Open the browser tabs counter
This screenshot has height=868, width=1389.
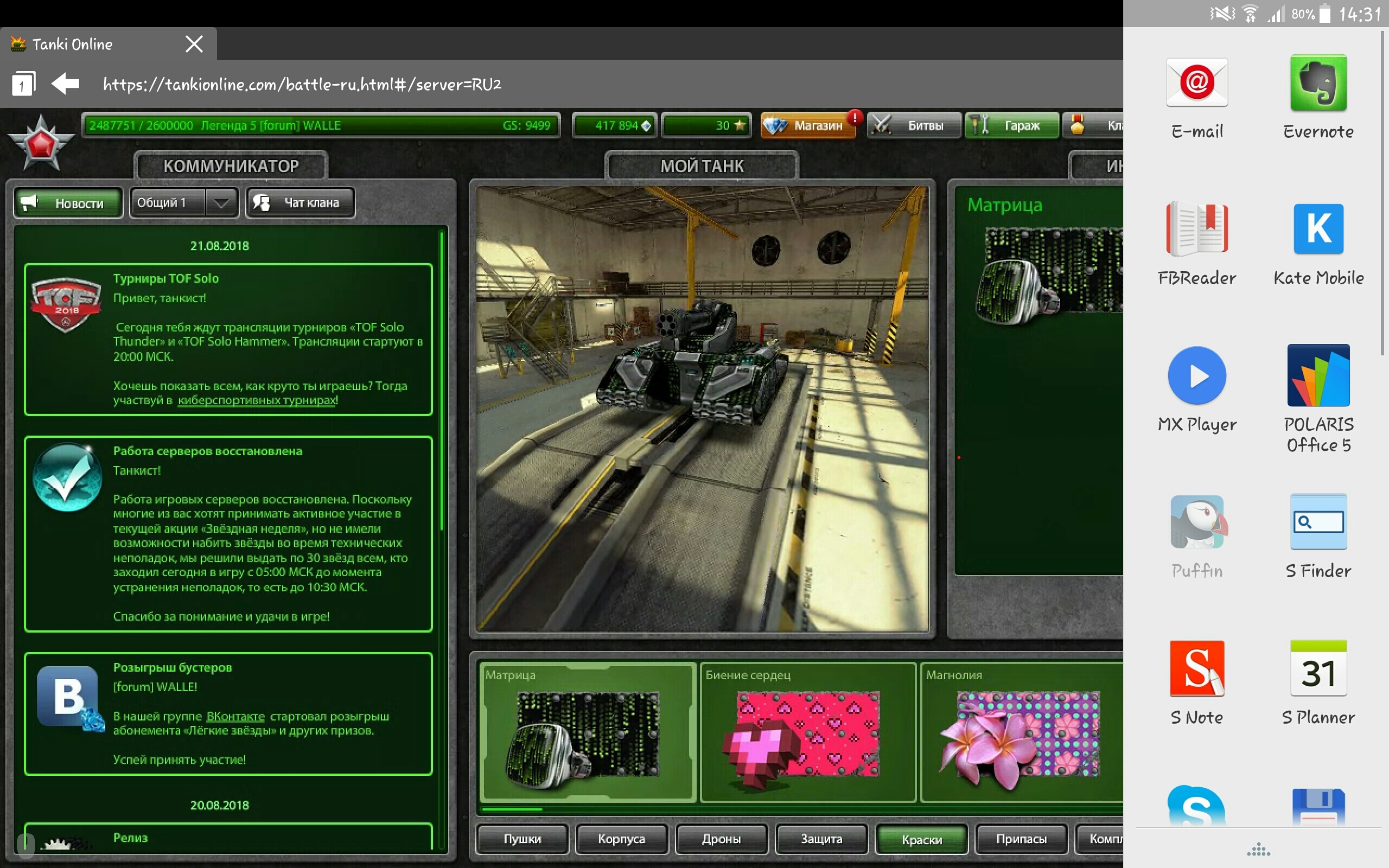tap(23, 84)
